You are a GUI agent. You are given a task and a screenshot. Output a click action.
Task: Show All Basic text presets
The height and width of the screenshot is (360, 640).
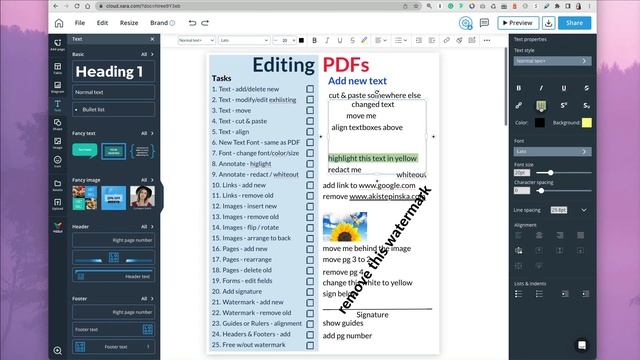point(147,54)
